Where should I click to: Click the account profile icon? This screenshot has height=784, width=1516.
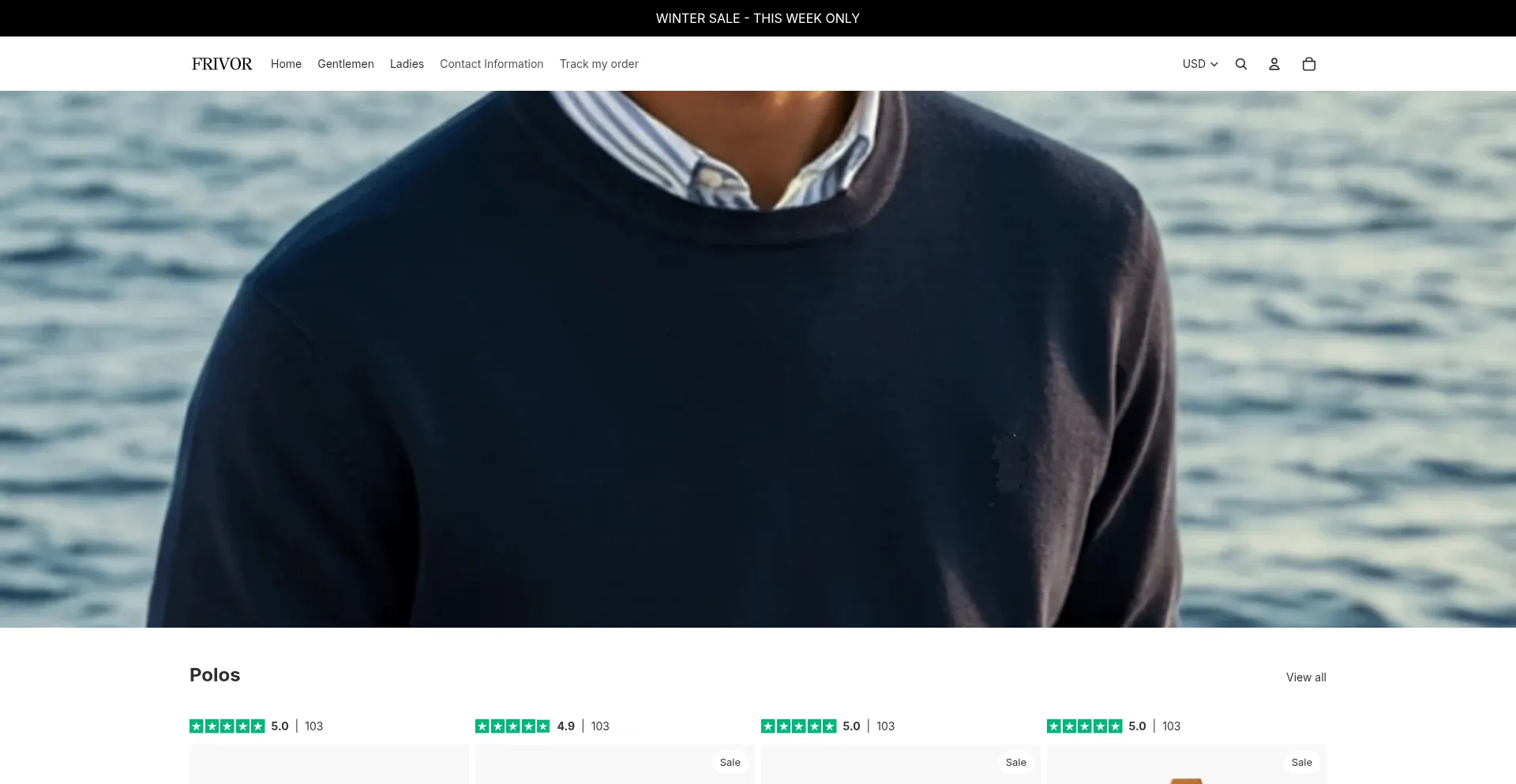tap(1274, 64)
